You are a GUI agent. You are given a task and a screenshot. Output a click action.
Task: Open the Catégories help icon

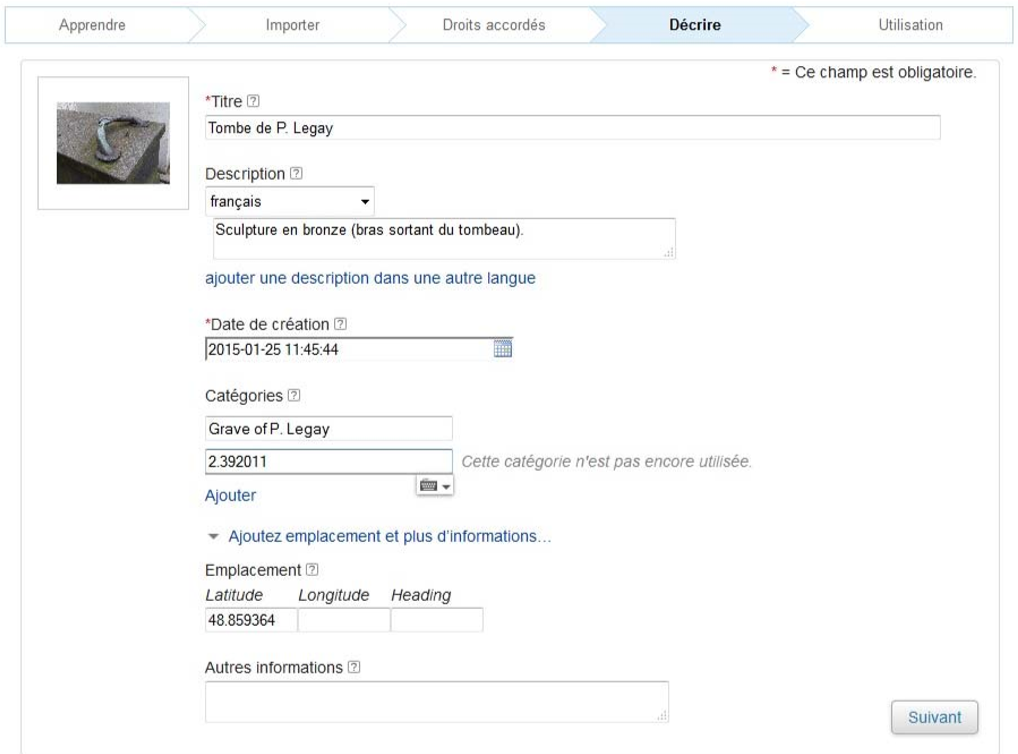click(x=294, y=395)
